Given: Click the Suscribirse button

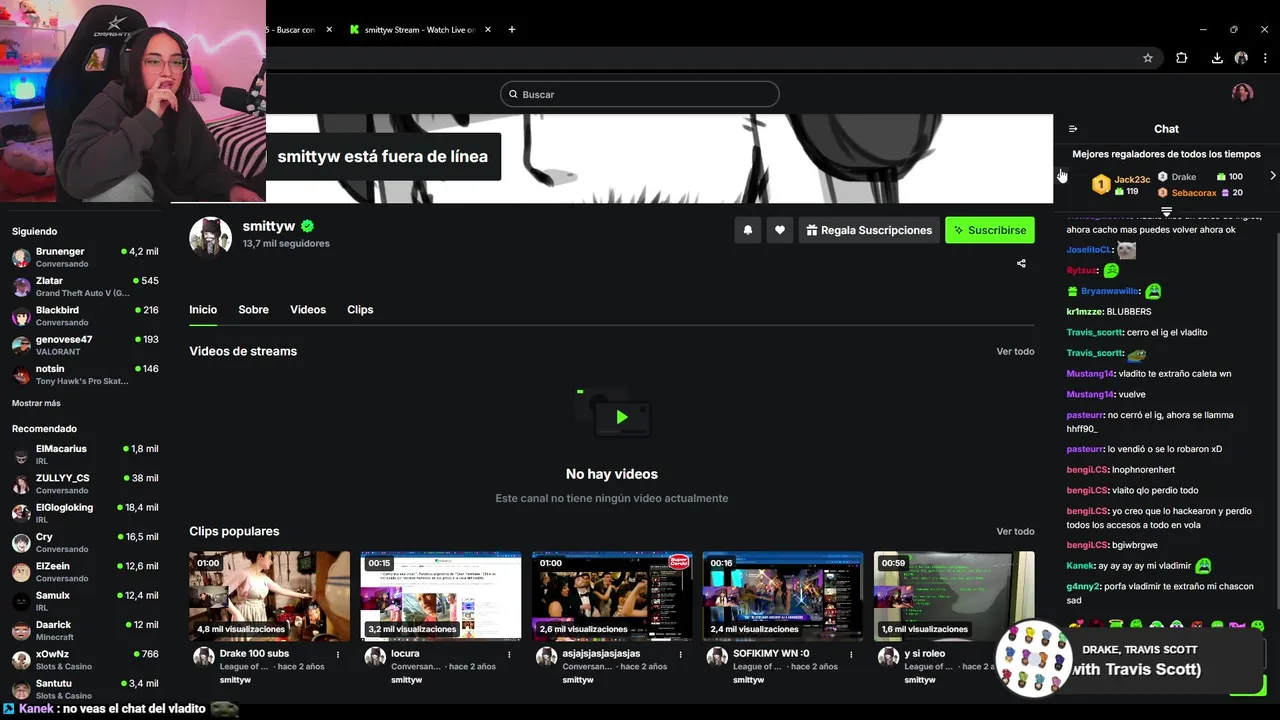Looking at the screenshot, I should click(x=990, y=230).
